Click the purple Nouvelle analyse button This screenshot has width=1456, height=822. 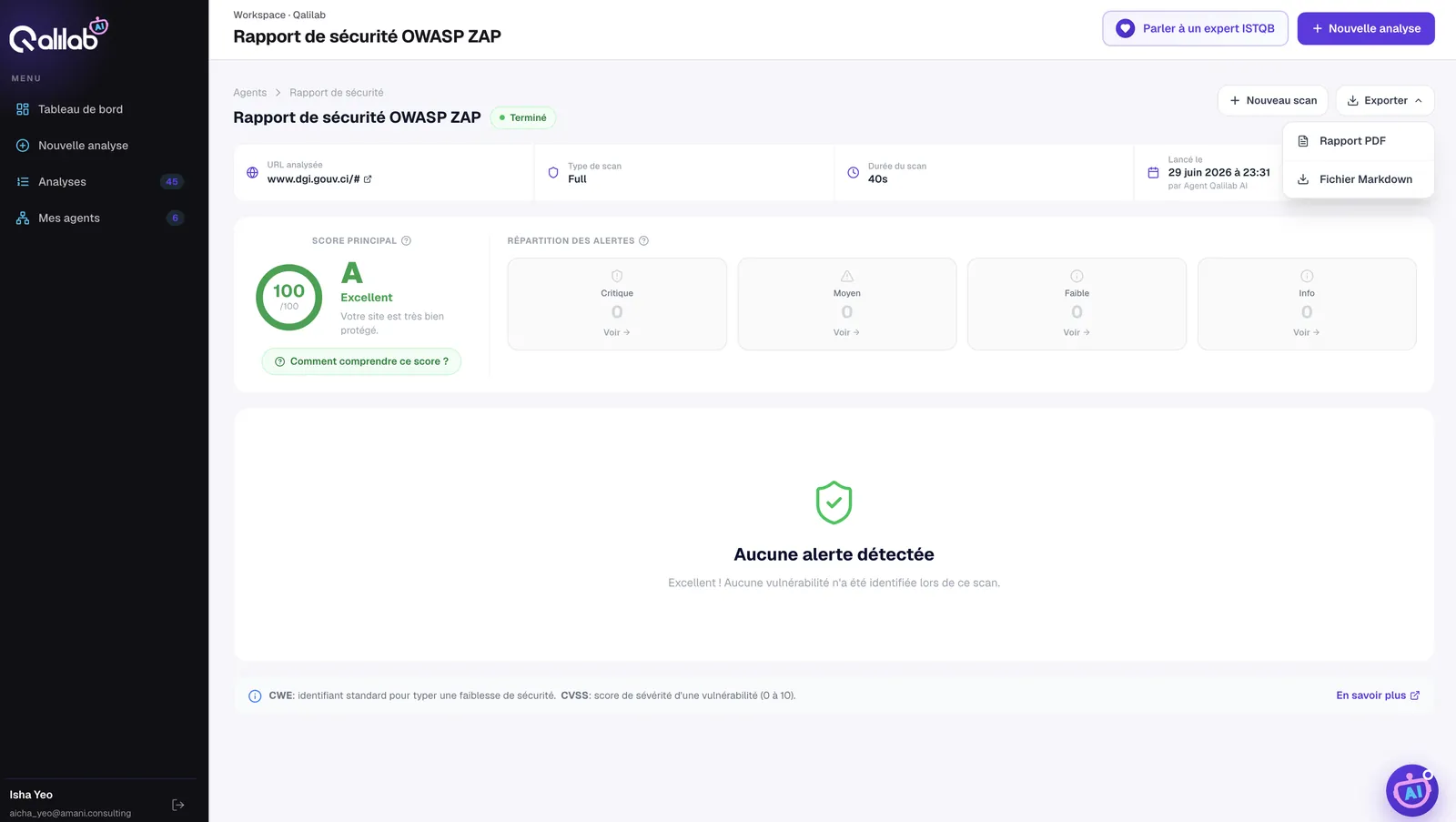pyautogui.click(x=1366, y=28)
